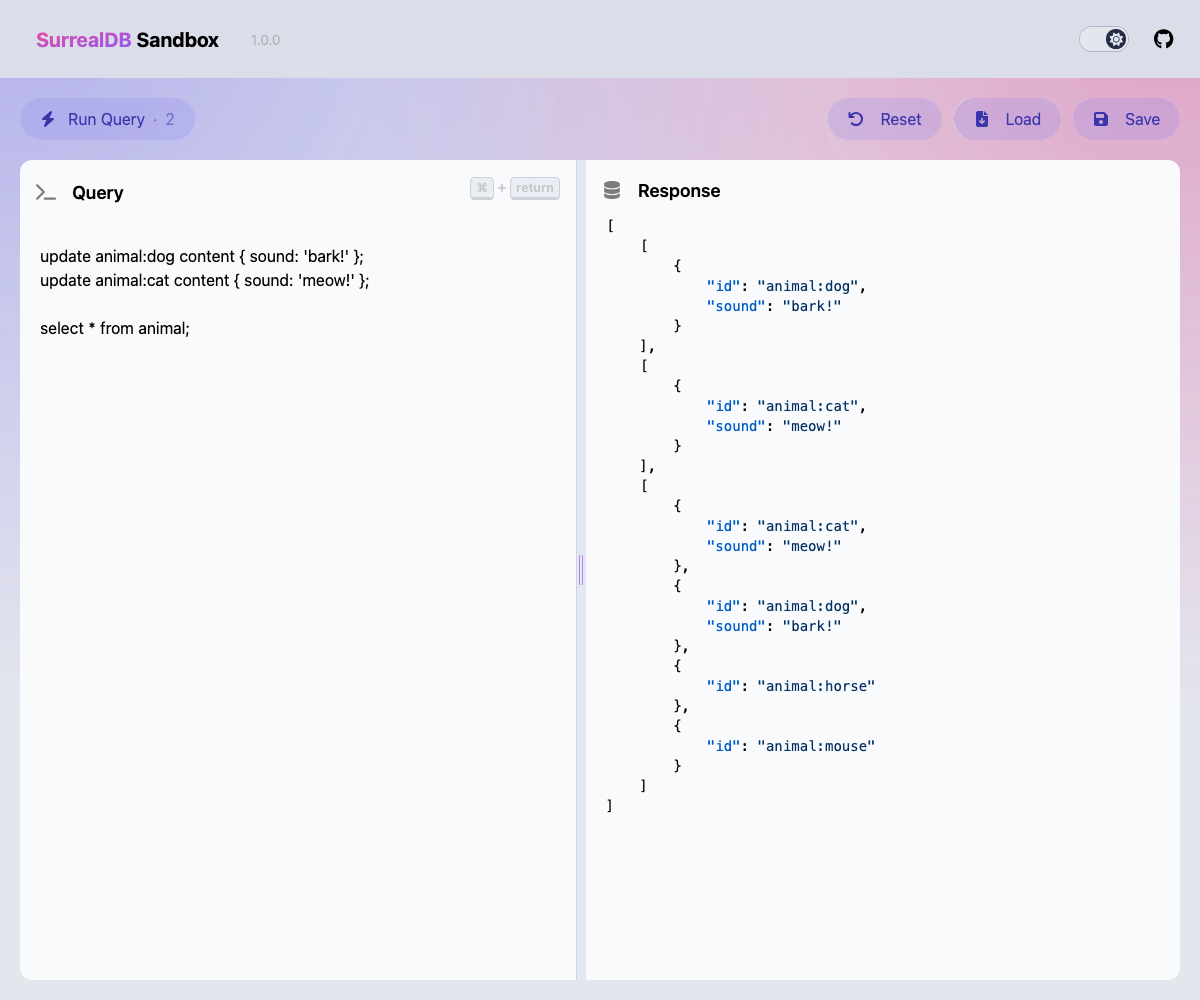
Task: Click the 'select * from animal;' query line
Action: click(x=115, y=328)
